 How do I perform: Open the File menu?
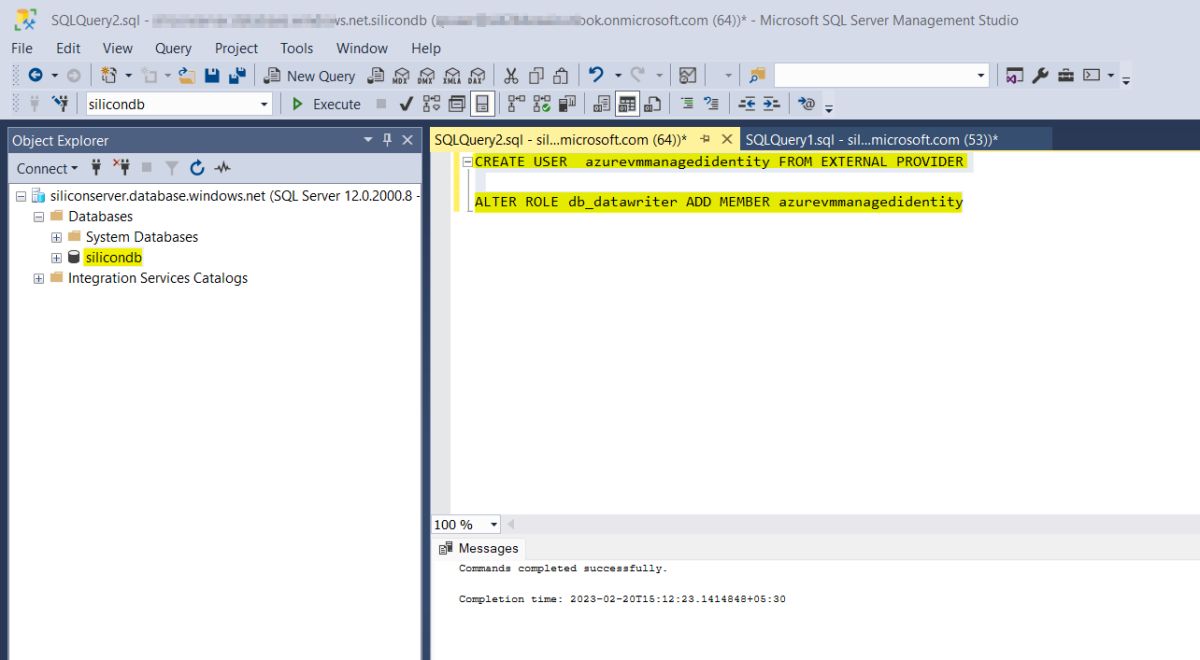pyautogui.click(x=22, y=47)
